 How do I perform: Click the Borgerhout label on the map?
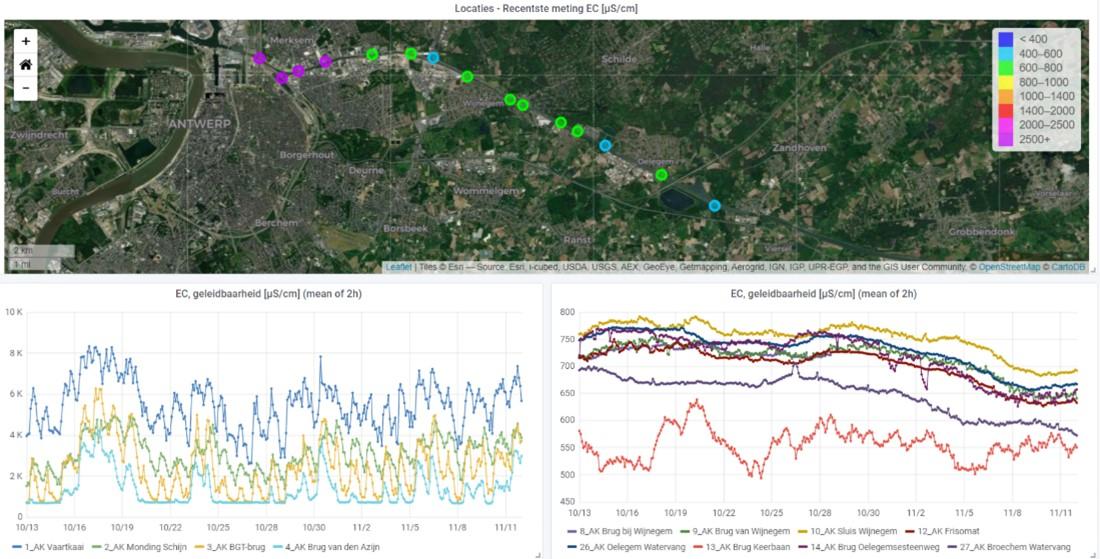(x=306, y=155)
